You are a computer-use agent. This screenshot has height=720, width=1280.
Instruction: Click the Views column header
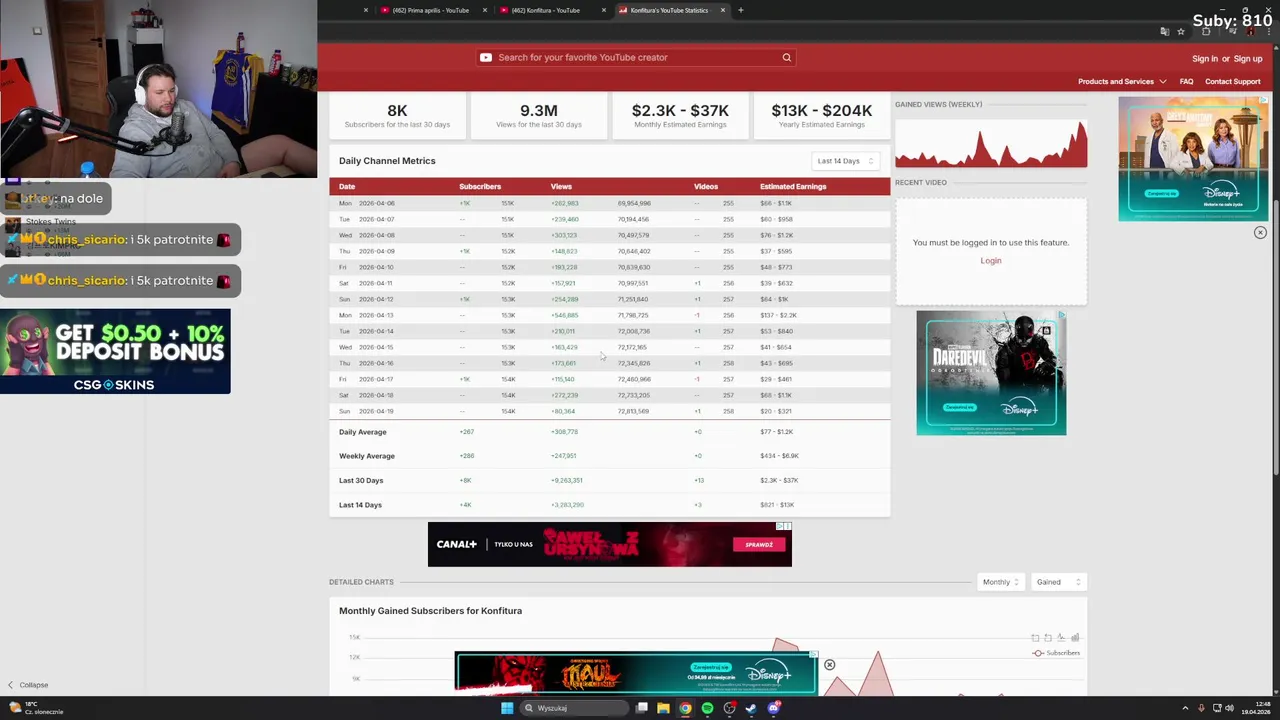click(x=561, y=186)
